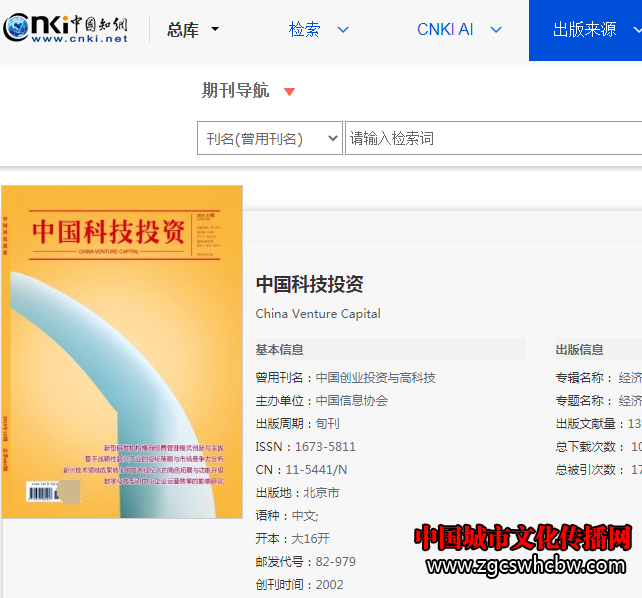Click the 中国科技投资 journal title

coord(309,284)
